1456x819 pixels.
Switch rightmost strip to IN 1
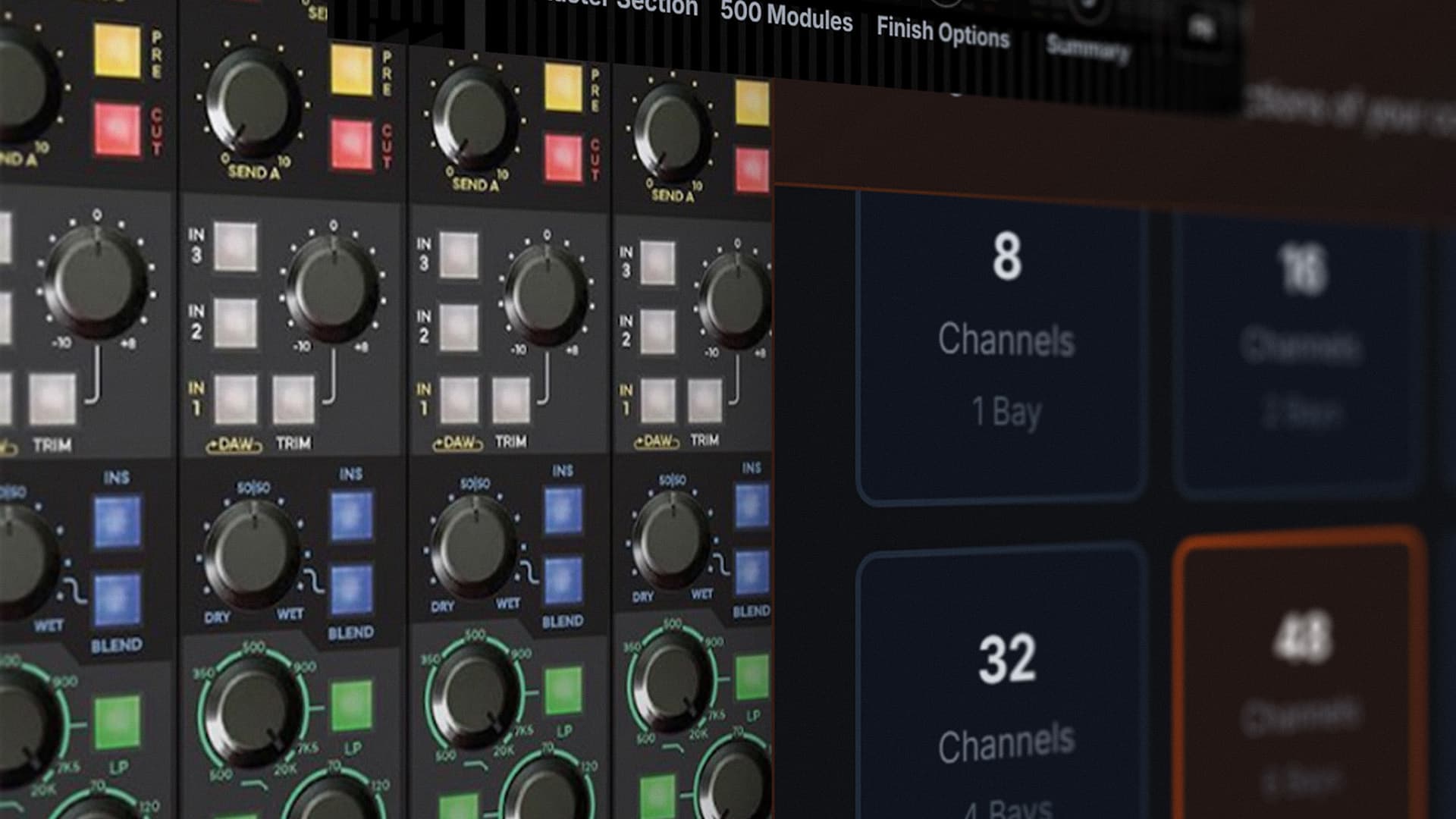coord(657,400)
